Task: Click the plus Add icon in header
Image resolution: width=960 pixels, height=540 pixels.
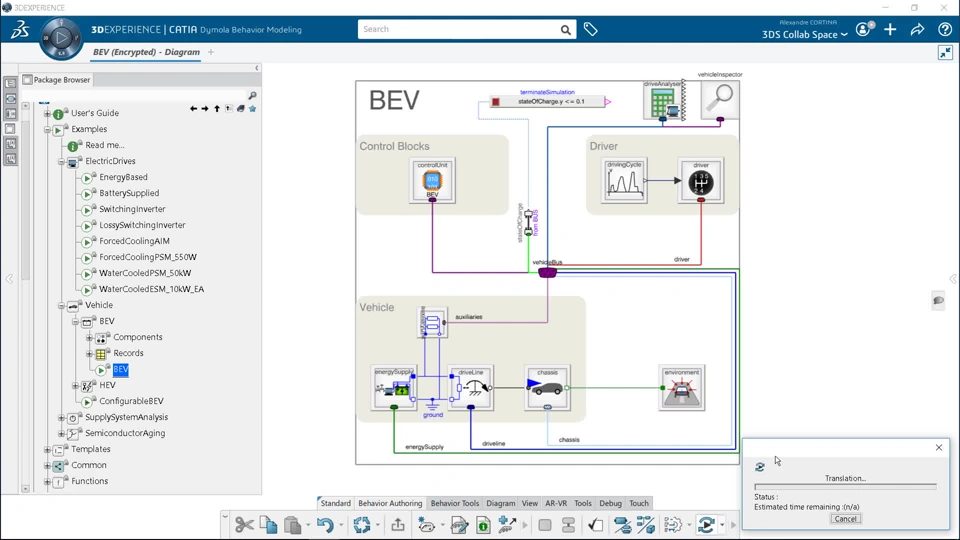Action: click(x=890, y=29)
